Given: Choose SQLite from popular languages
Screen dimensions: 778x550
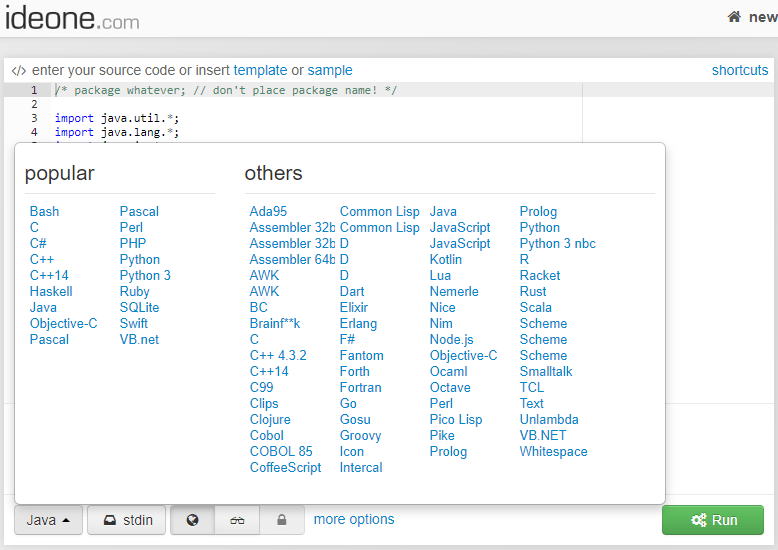Looking at the screenshot, I should (139, 307).
